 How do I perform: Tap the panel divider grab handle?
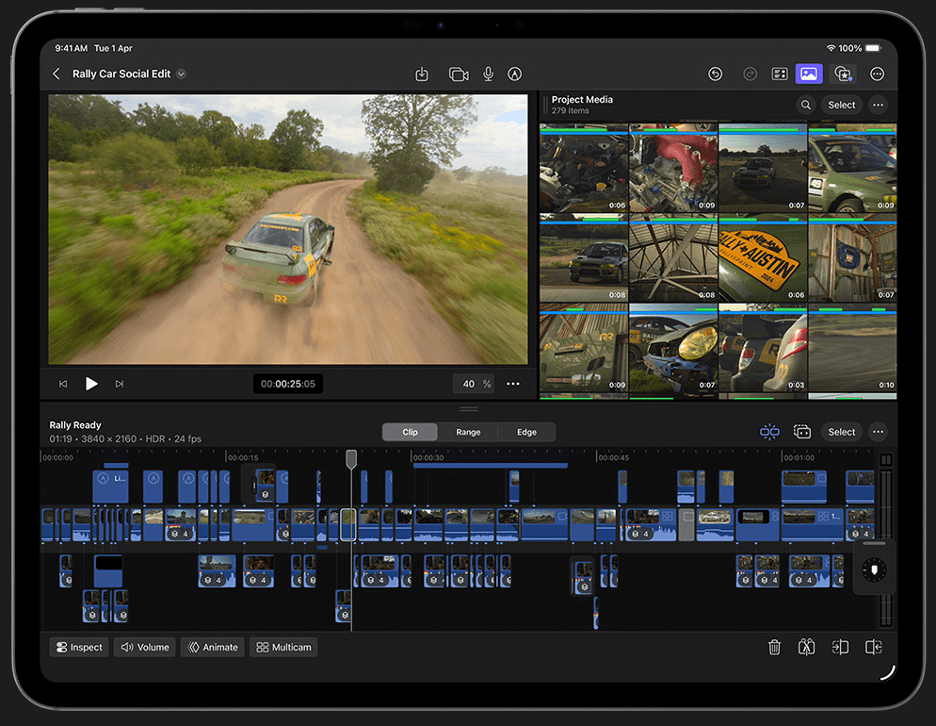pos(469,410)
